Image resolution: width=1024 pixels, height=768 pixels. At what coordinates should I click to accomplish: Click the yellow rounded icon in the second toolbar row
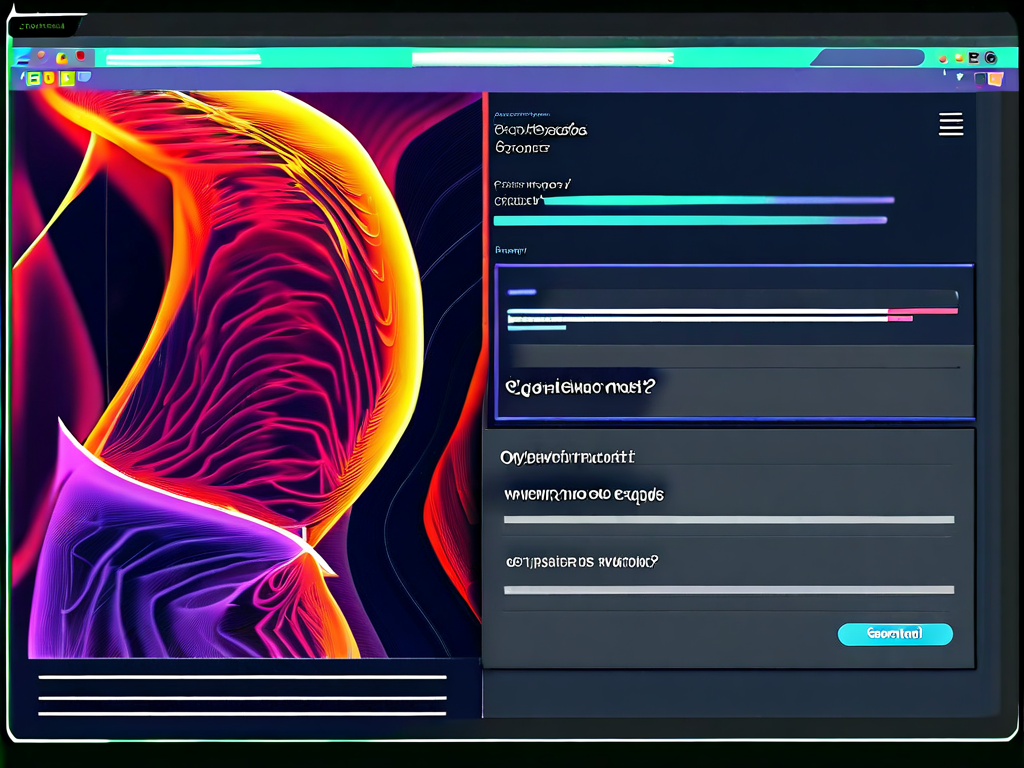[x=49, y=79]
